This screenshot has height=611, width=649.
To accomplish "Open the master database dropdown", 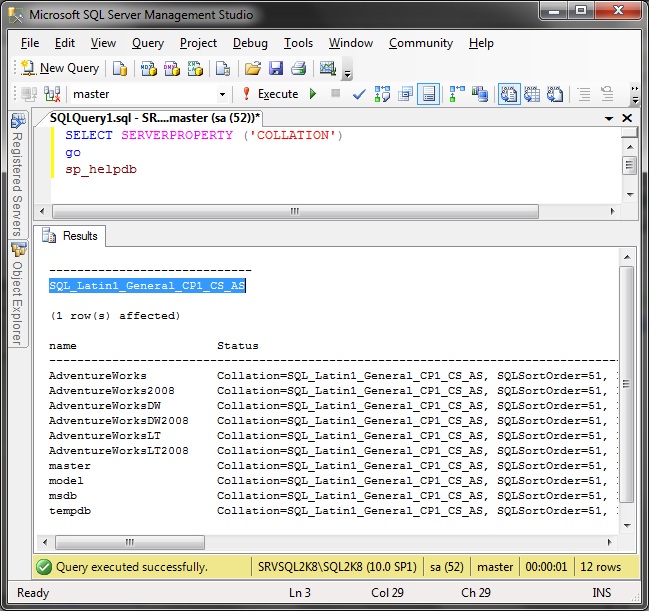I will pyautogui.click(x=222, y=94).
